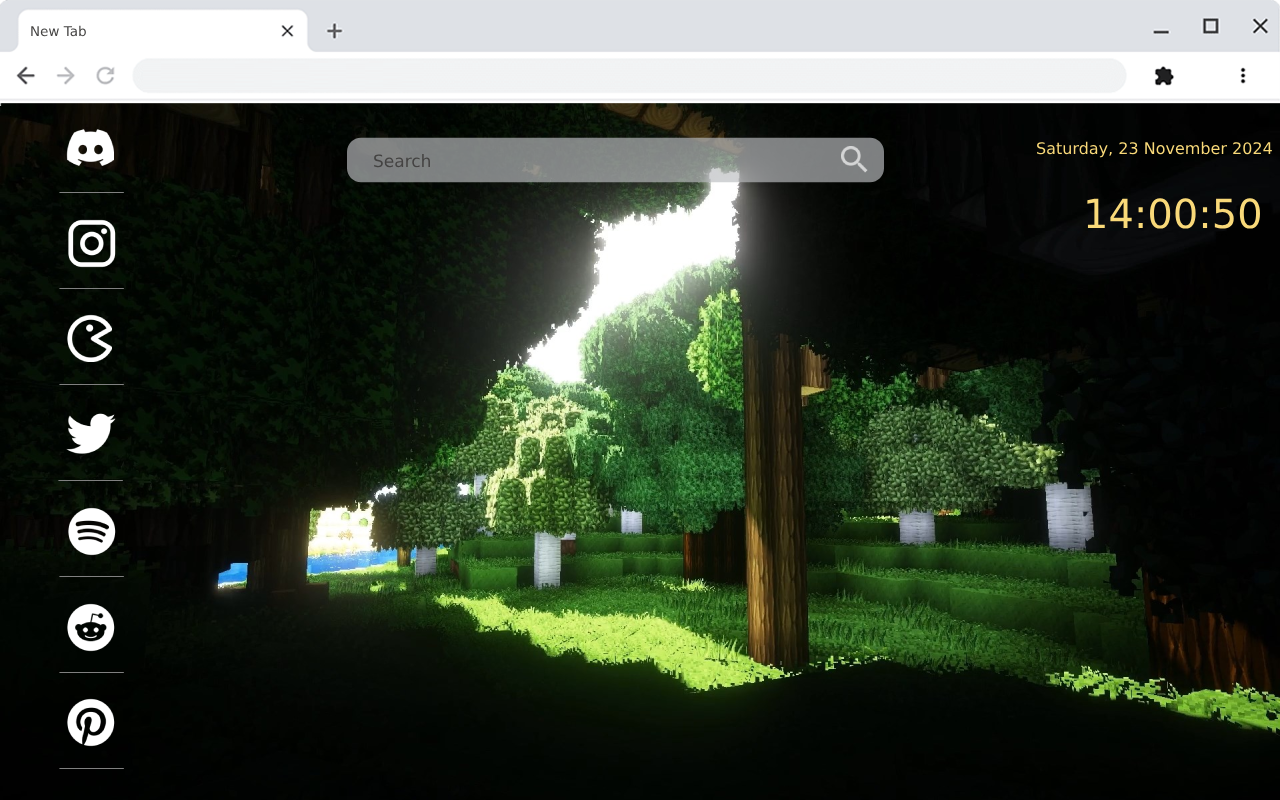
Task: Click the date Saturday, 23 November 2024
Action: point(1154,148)
